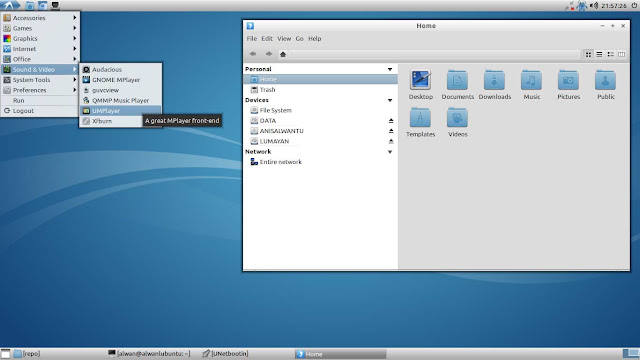Collapse the Personal section

click(x=390, y=69)
